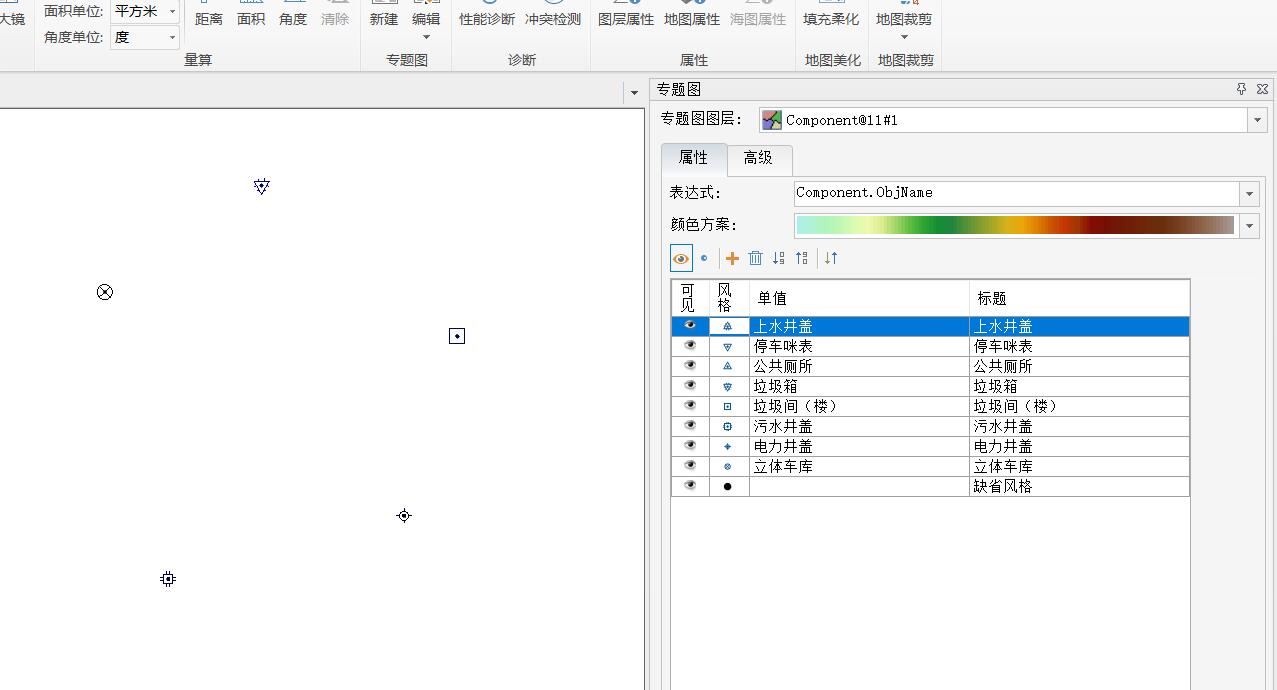This screenshot has width=1277, height=690.
Task: Toggle visibility of 垃圾箱 row
Action: (689, 386)
